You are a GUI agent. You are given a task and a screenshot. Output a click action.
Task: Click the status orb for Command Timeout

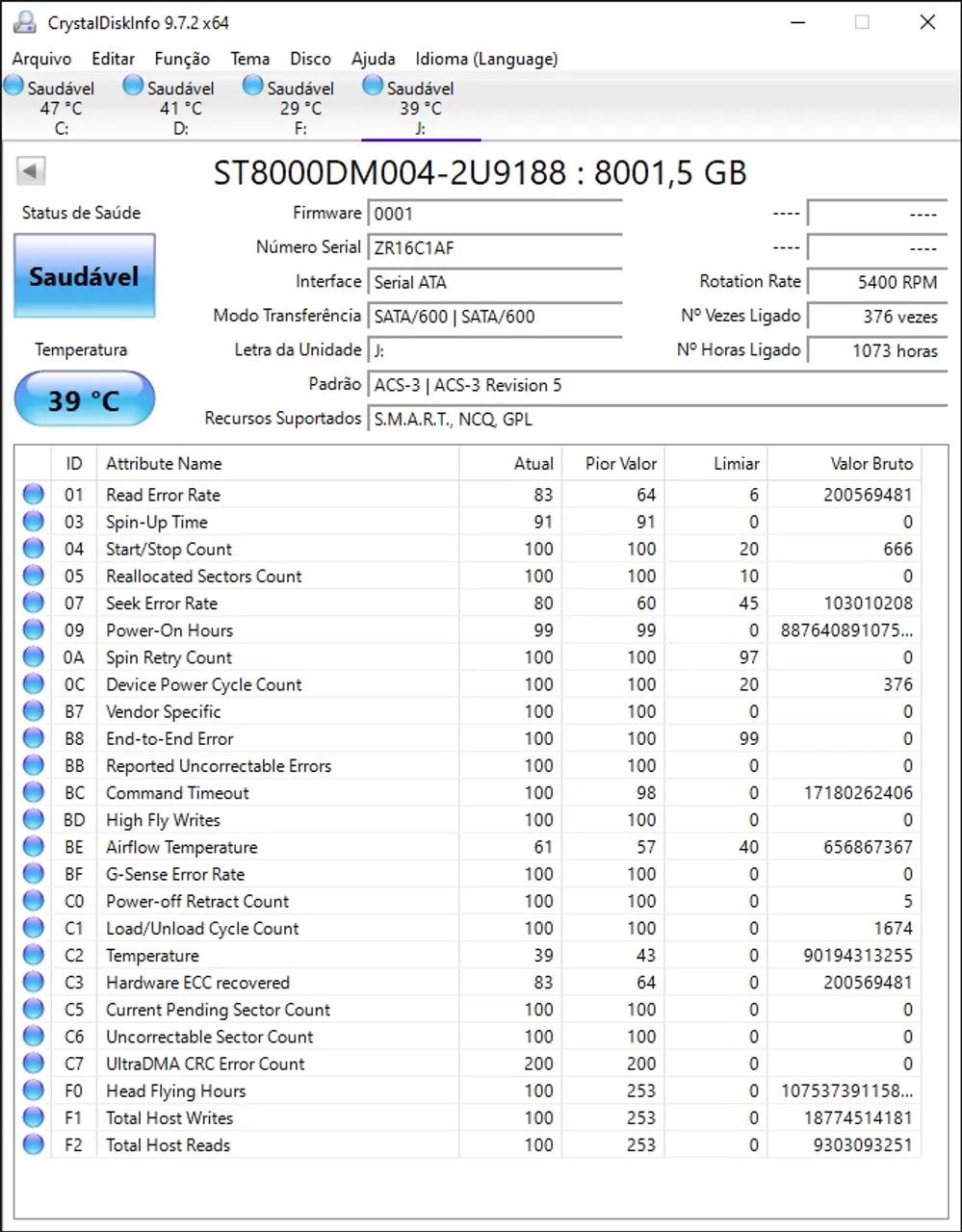pos(34,793)
